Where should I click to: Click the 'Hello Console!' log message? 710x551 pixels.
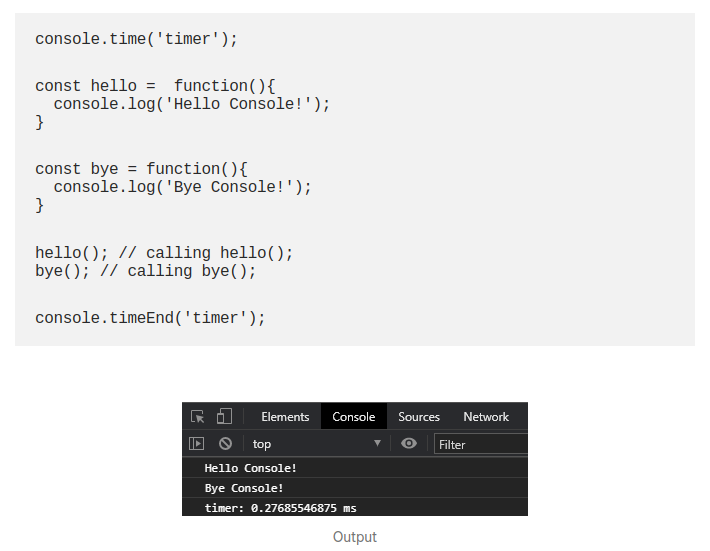pyautogui.click(x=251, y=468)
